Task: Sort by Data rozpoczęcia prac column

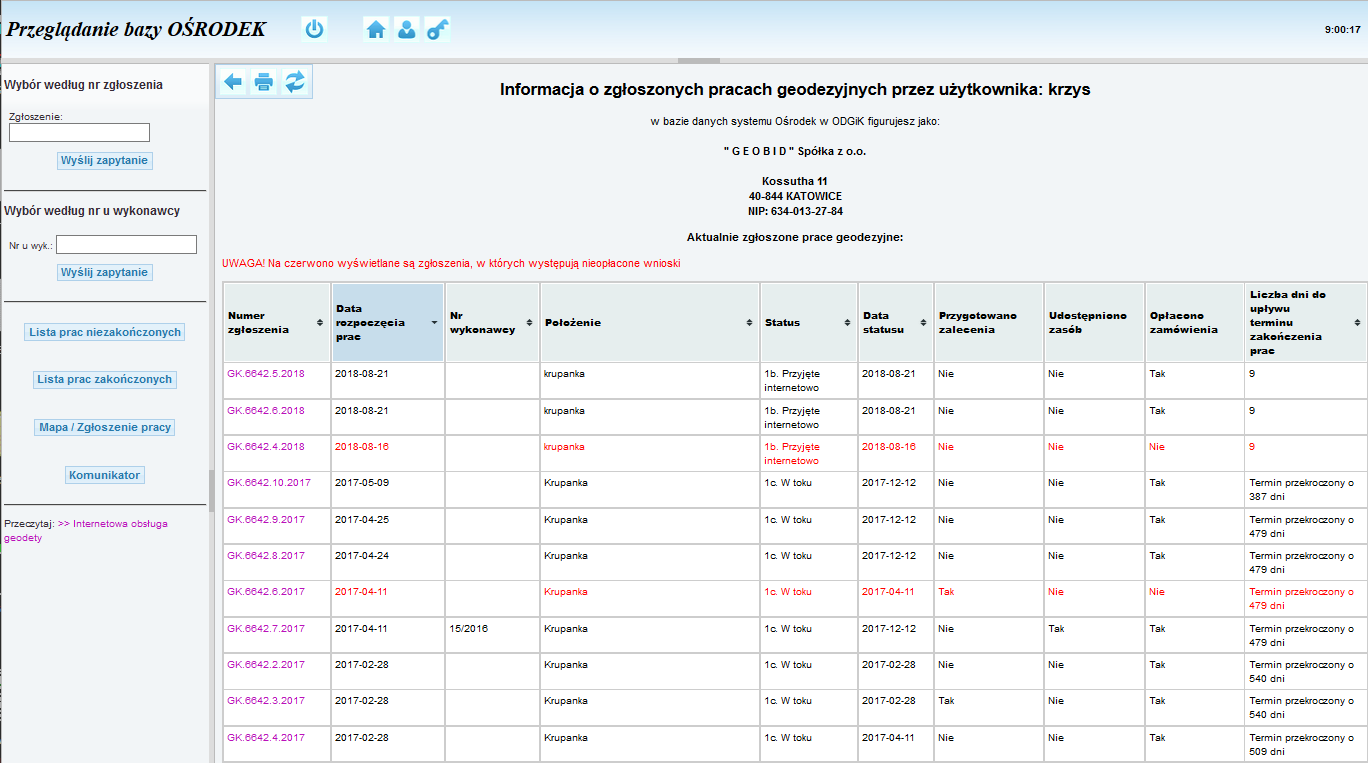Action: point(387,322)
